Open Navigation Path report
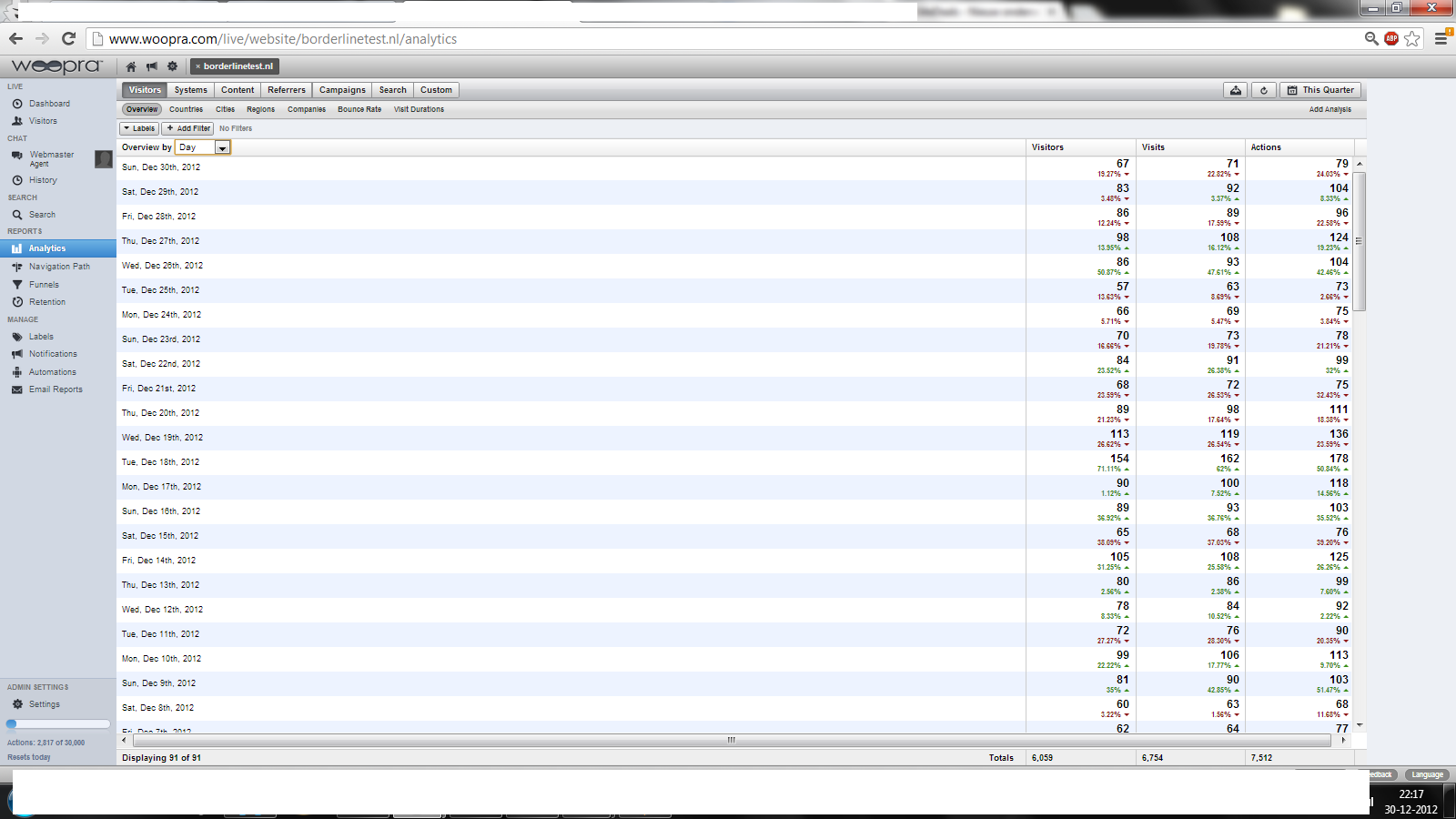 [59, 267]
